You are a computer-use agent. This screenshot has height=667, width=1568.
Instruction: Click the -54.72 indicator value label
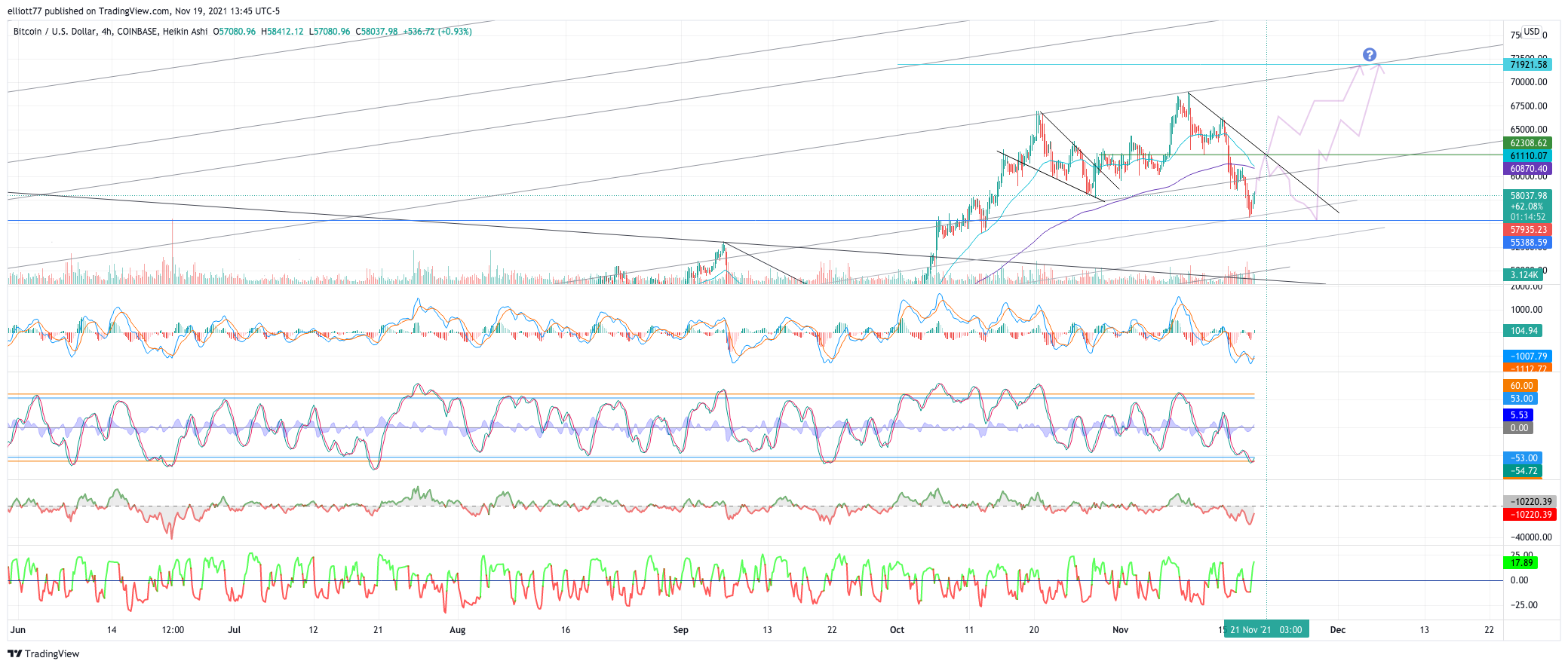coord(1524,471)
